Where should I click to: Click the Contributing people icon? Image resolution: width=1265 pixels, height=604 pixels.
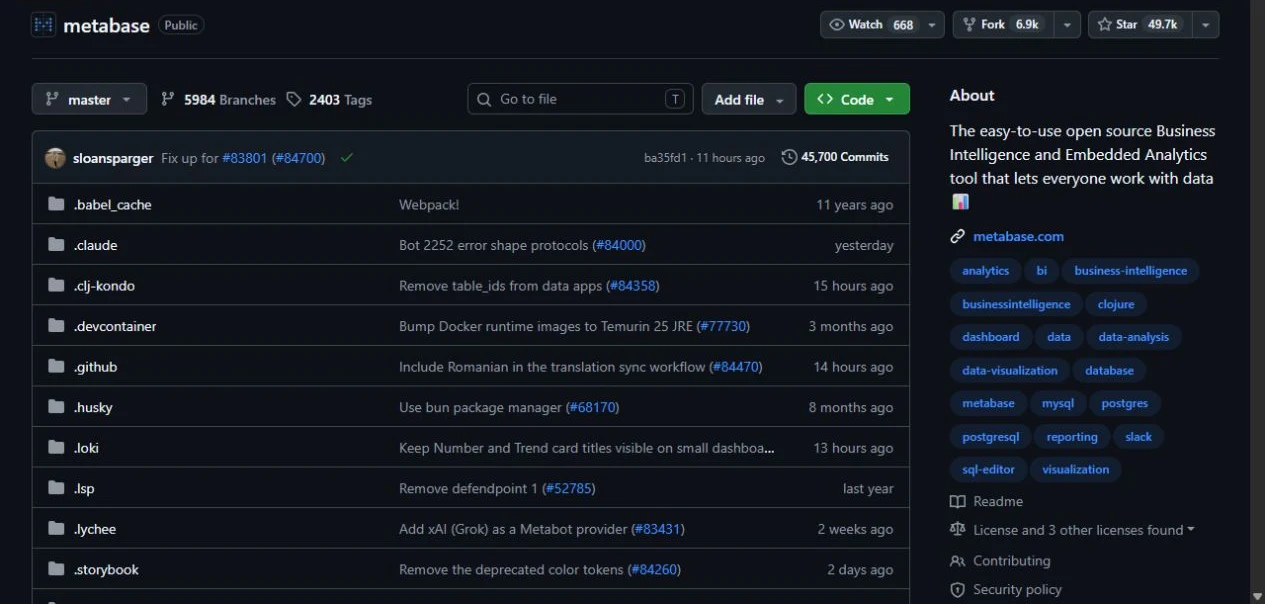(958, 561)
